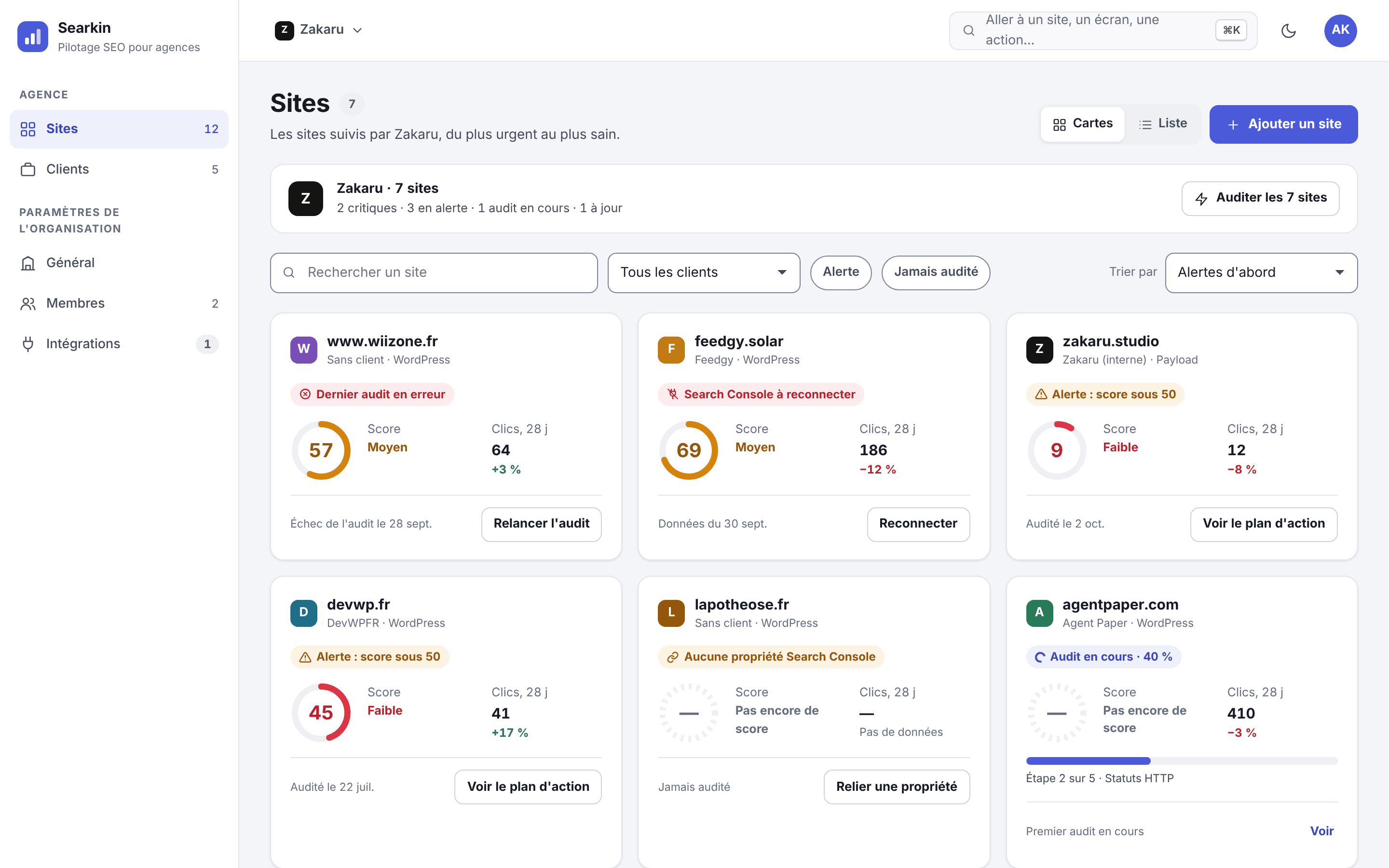Click agentpaper.com empty score gauge
The width and height of the screenshot is (1389, 868).
click(1057, 713)
